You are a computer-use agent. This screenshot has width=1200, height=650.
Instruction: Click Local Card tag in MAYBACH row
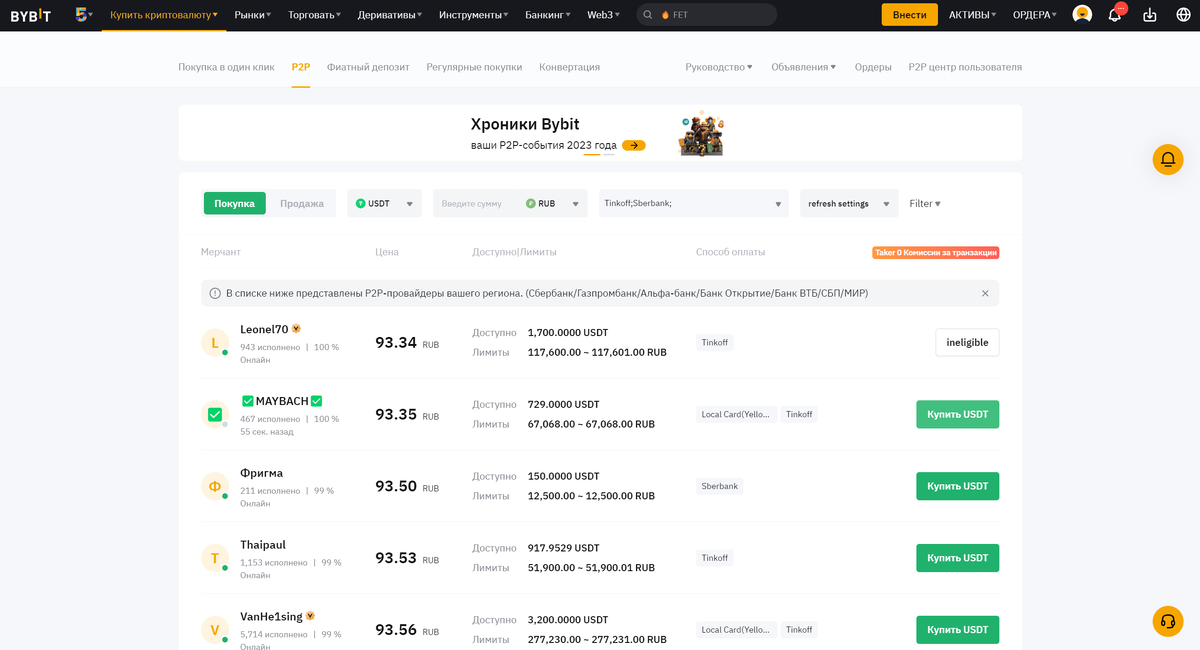coord(736,414)
